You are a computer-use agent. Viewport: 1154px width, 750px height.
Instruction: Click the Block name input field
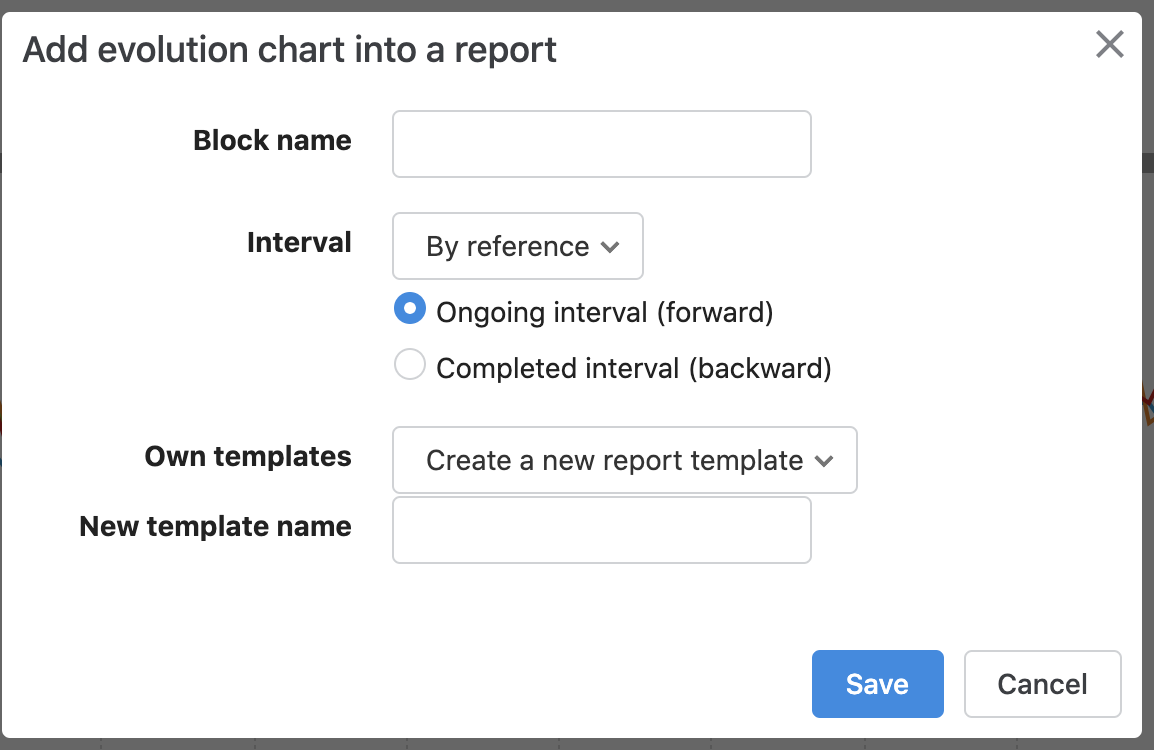[x=601, y=144]
